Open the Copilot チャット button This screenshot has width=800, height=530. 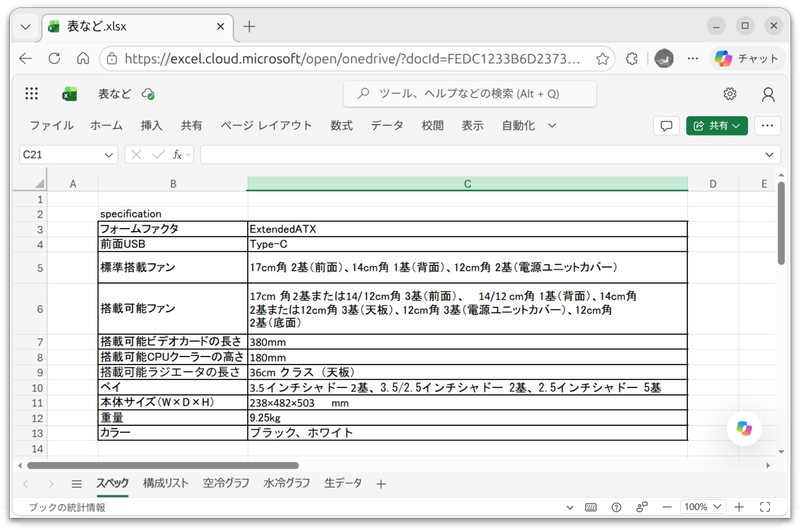(x=746, y=59)
